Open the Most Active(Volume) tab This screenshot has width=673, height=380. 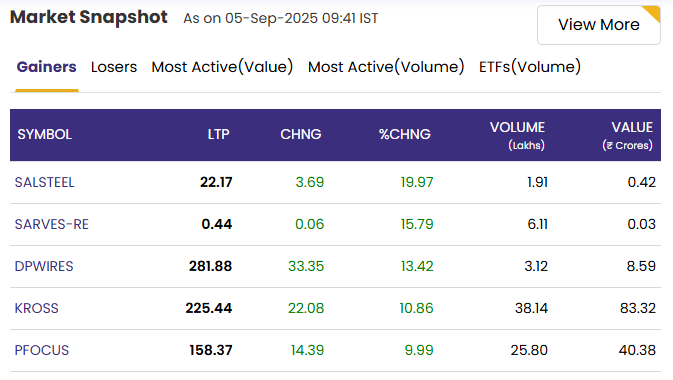coord(386,67)
